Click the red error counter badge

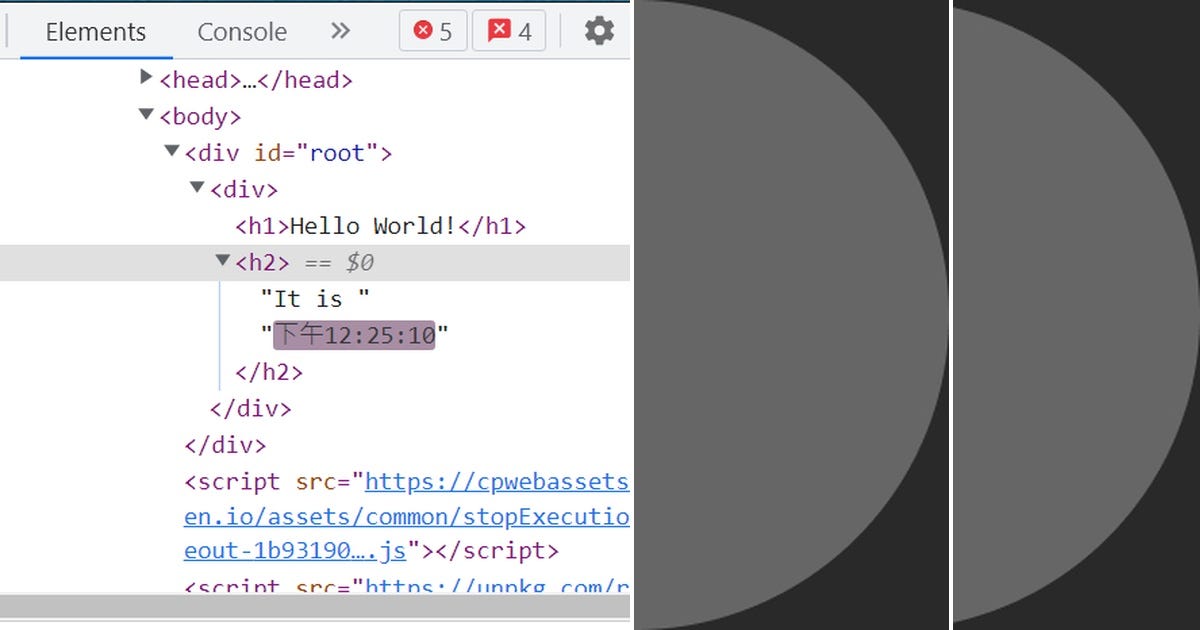tap(432, 30)
